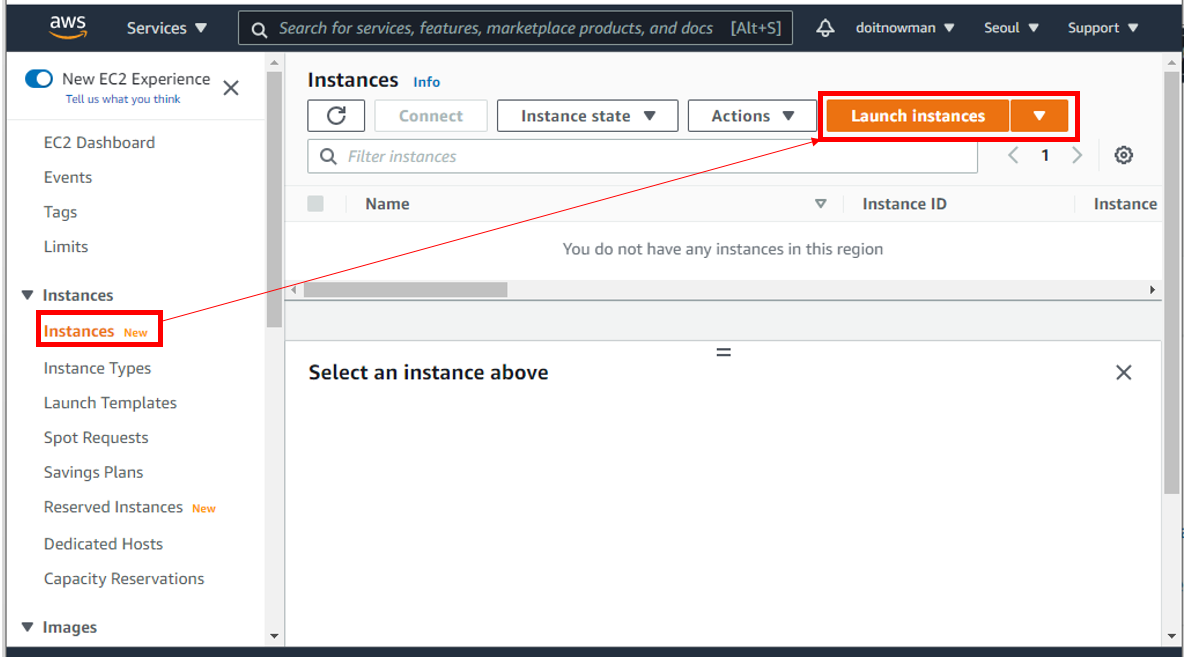Open the Seoul region selector
1189x660 pixels.
[x=1011, y=28]
